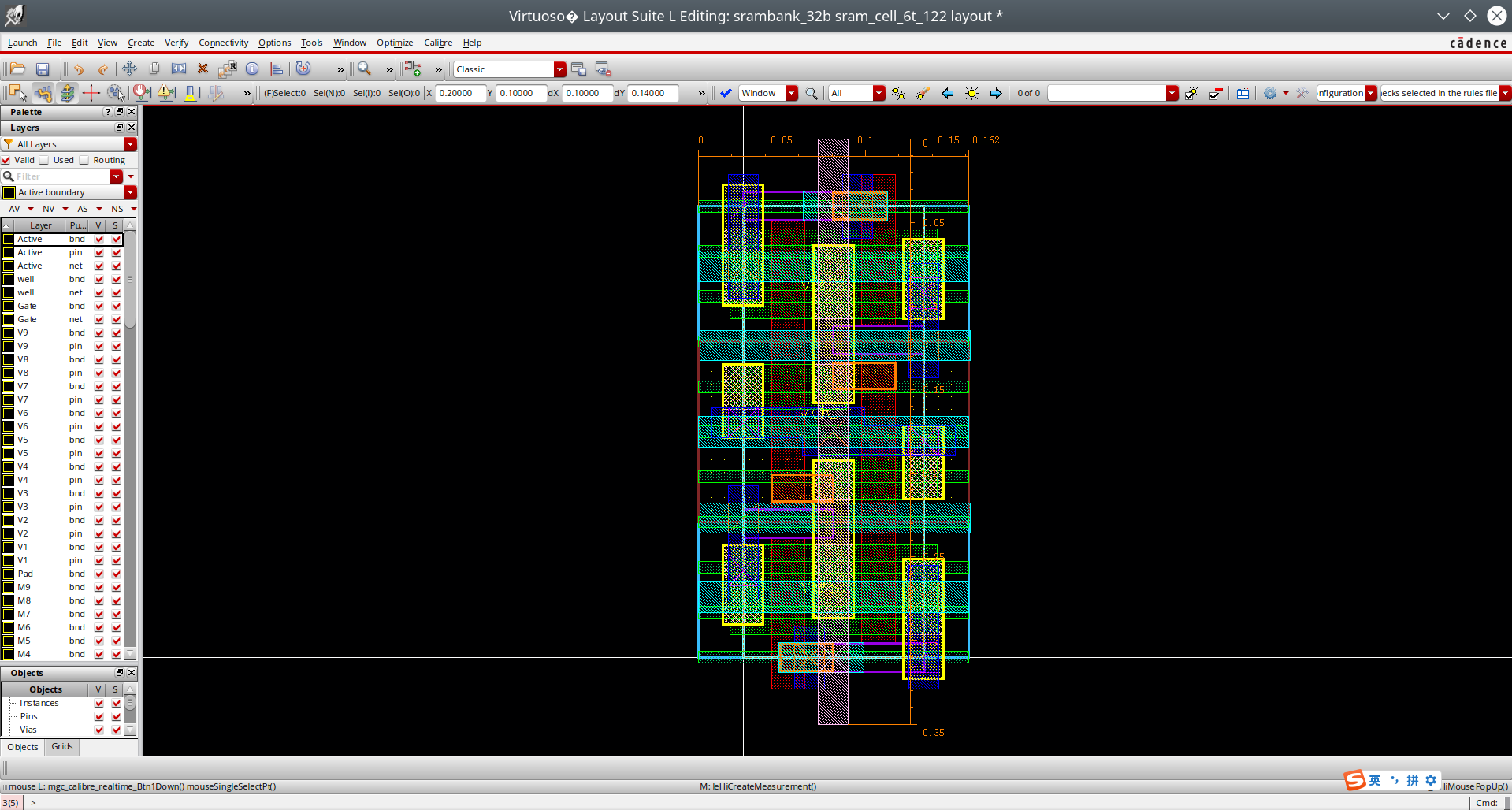Click the Open folder toolbar icon
1512x810 pixels.
point(17,69)
